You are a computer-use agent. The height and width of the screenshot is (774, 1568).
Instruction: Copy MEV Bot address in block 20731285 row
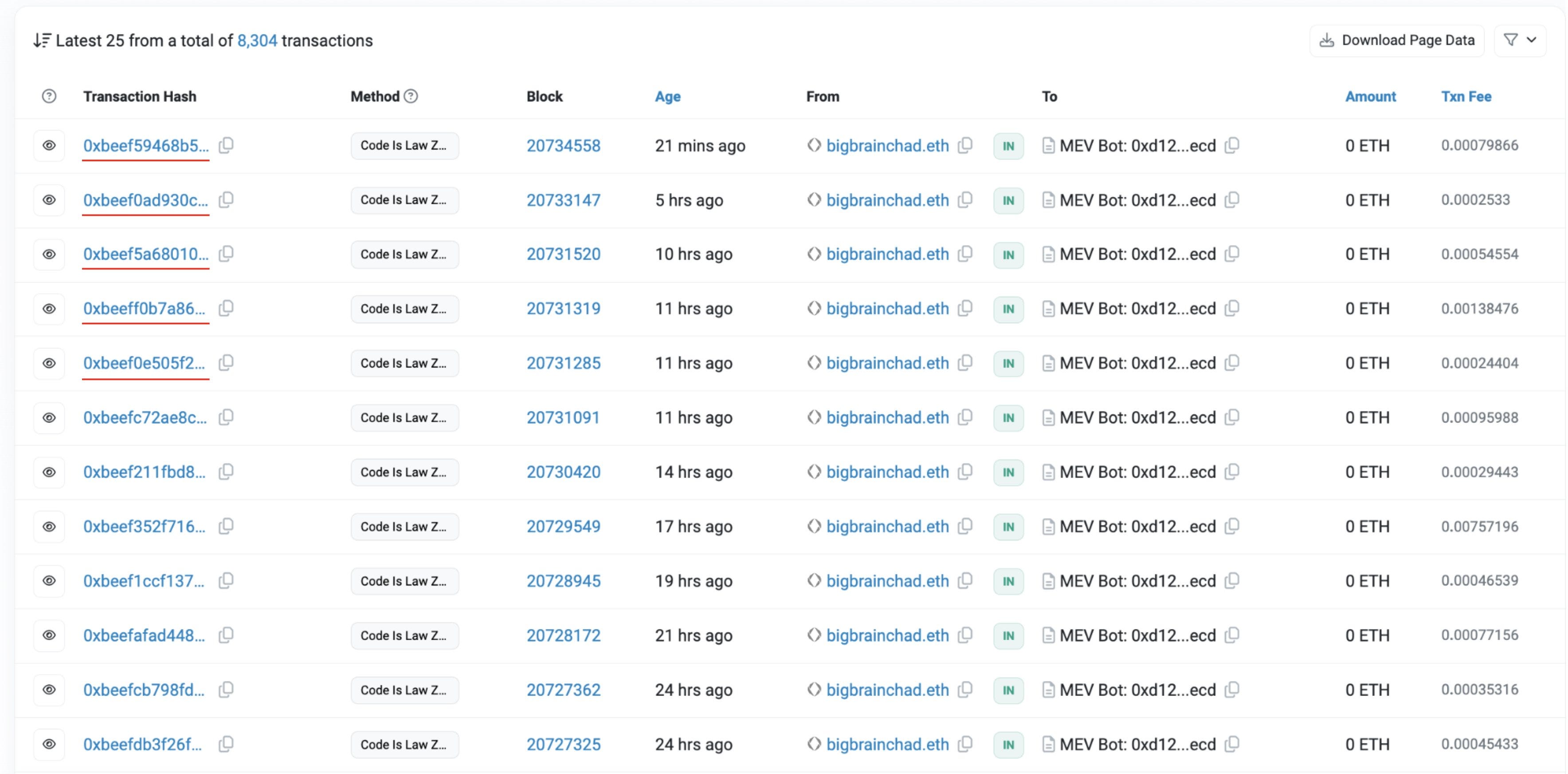click(x=1231, y=363)
